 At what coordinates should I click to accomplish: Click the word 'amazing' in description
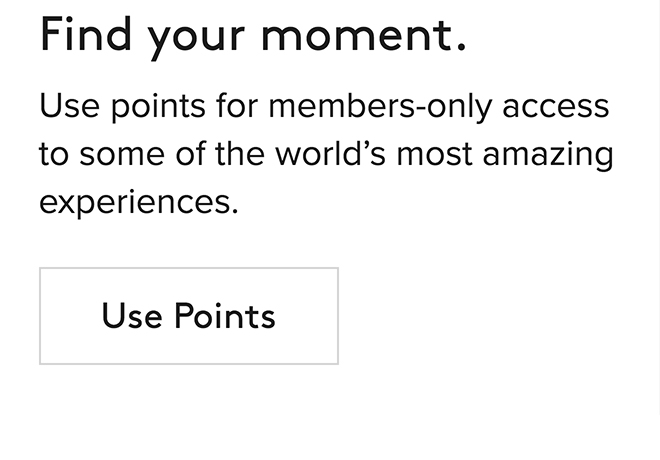pyautogui.click(x=548, y=155)
